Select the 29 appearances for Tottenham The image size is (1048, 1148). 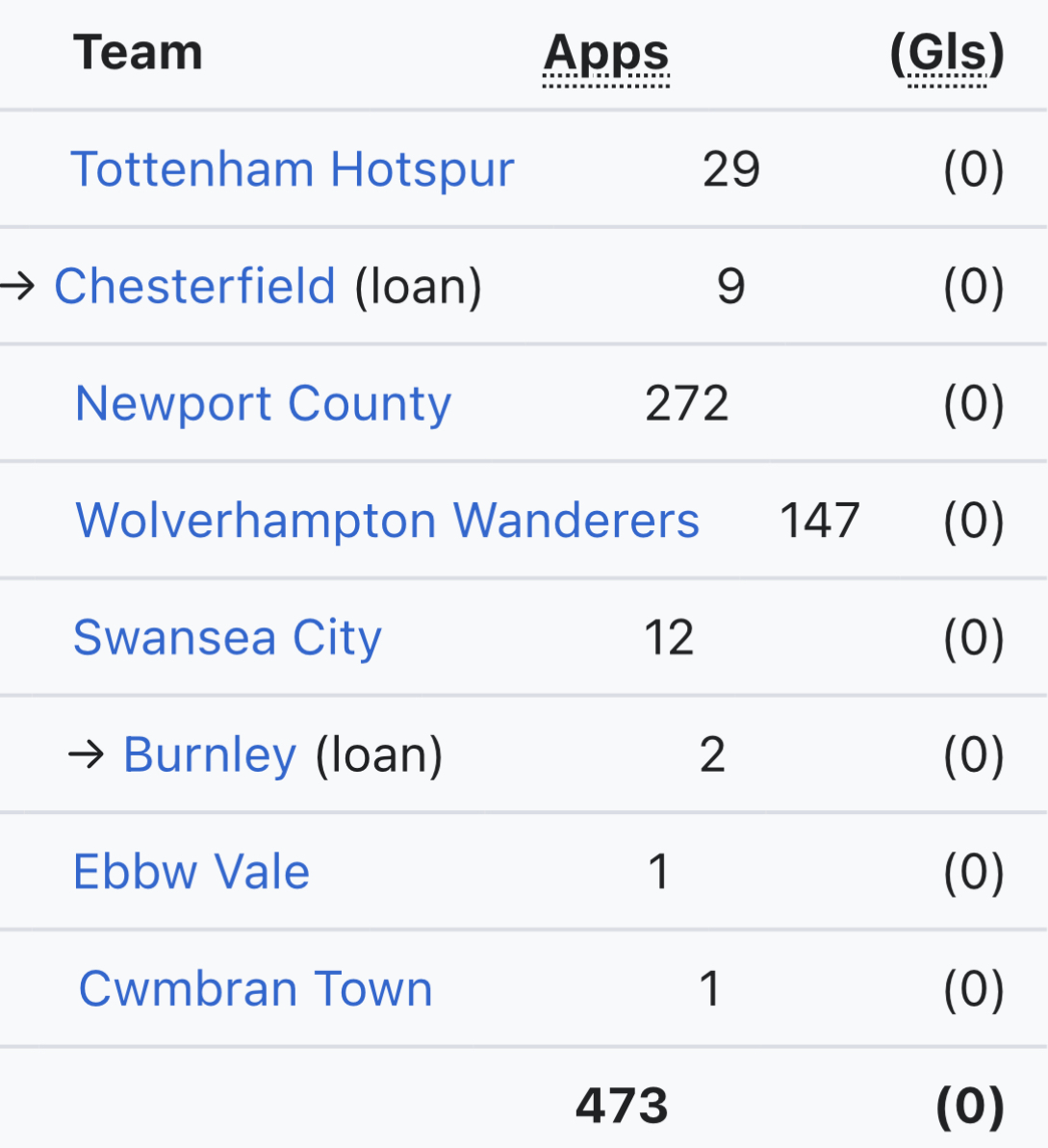731,169
